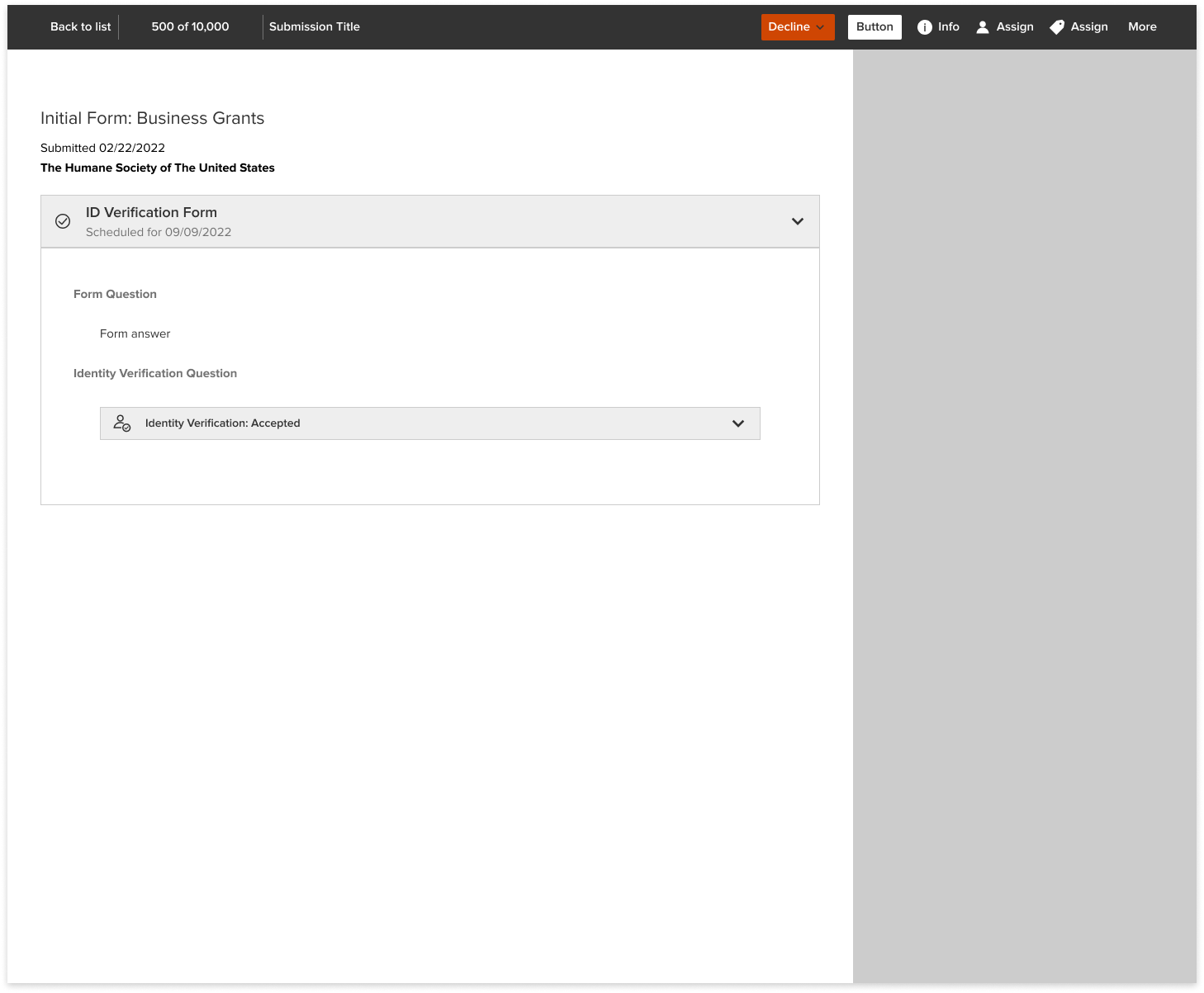
Task: Click the Assign label next to person icon
Action: 1015,27
